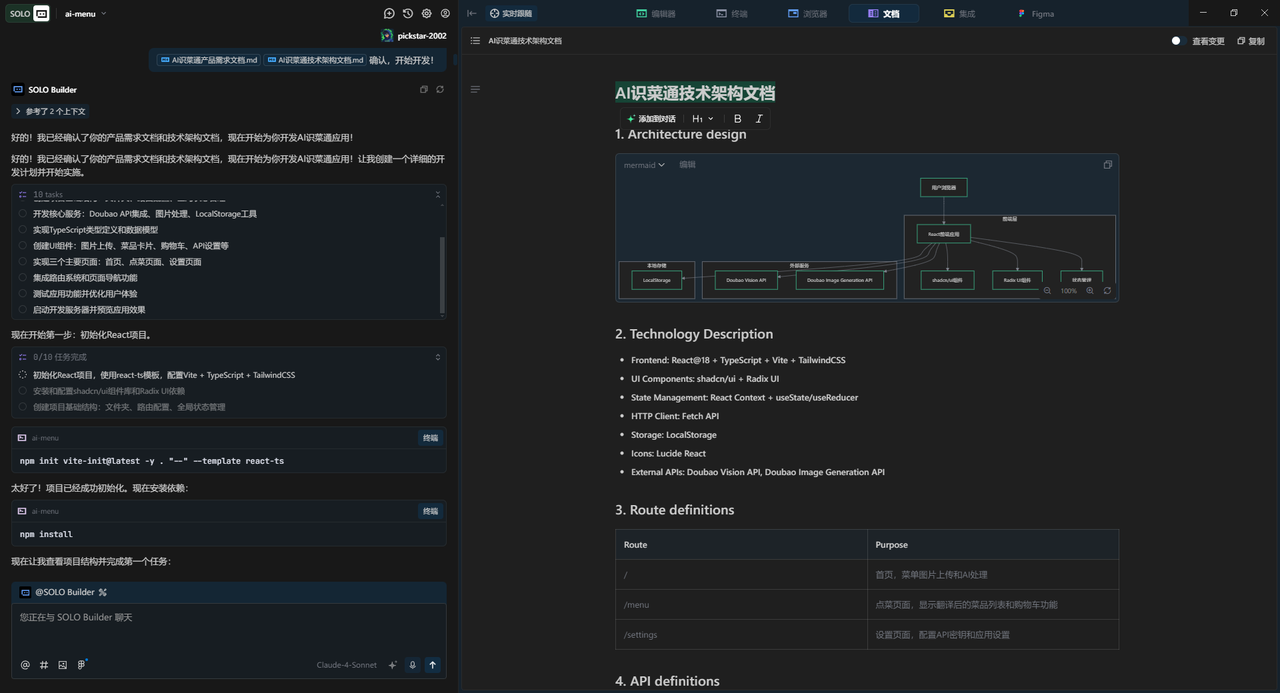Switch to the Figma tab
The height and width of the screenshot is (693, 1280).
click(x=1035, y=14)
